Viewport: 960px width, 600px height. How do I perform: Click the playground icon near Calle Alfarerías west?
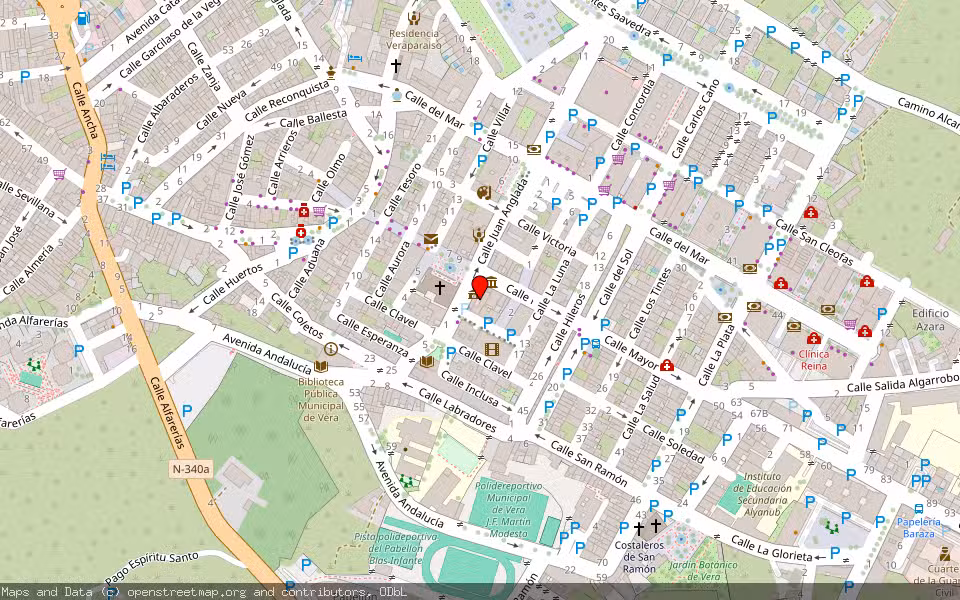[x=34, y=366]
